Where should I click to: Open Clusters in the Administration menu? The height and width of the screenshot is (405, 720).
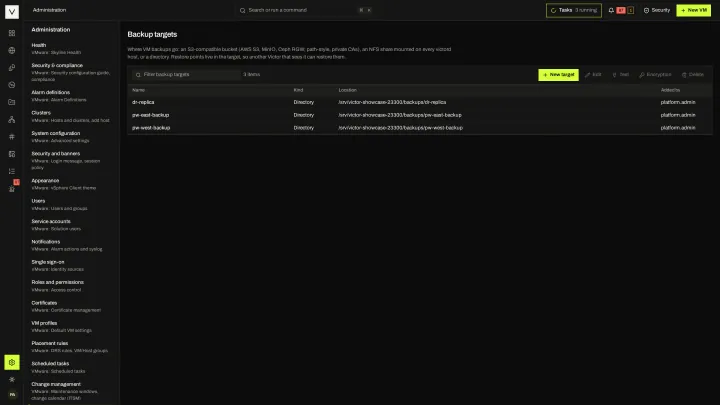pyautogui.click(x=71, y=116)
